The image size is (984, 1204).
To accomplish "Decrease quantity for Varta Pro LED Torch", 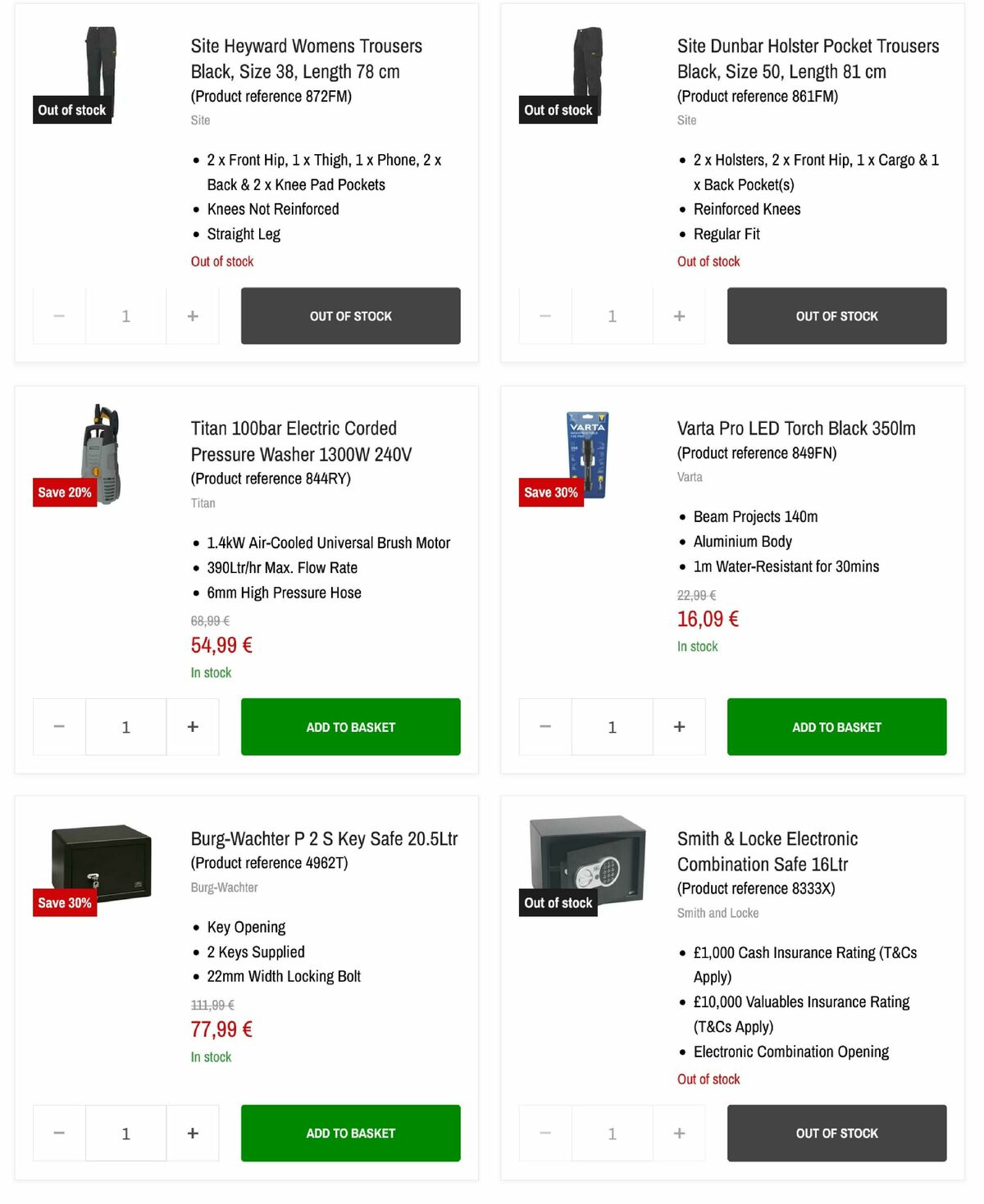I will click(544, 726).
